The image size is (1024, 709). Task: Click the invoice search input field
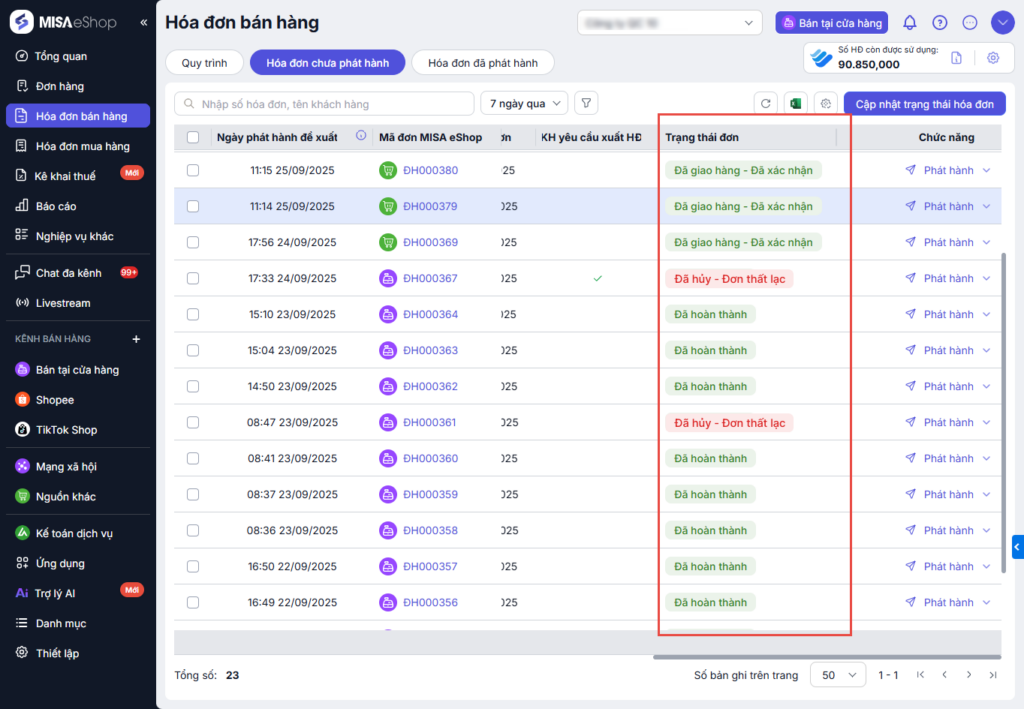(x=325, y=104)
